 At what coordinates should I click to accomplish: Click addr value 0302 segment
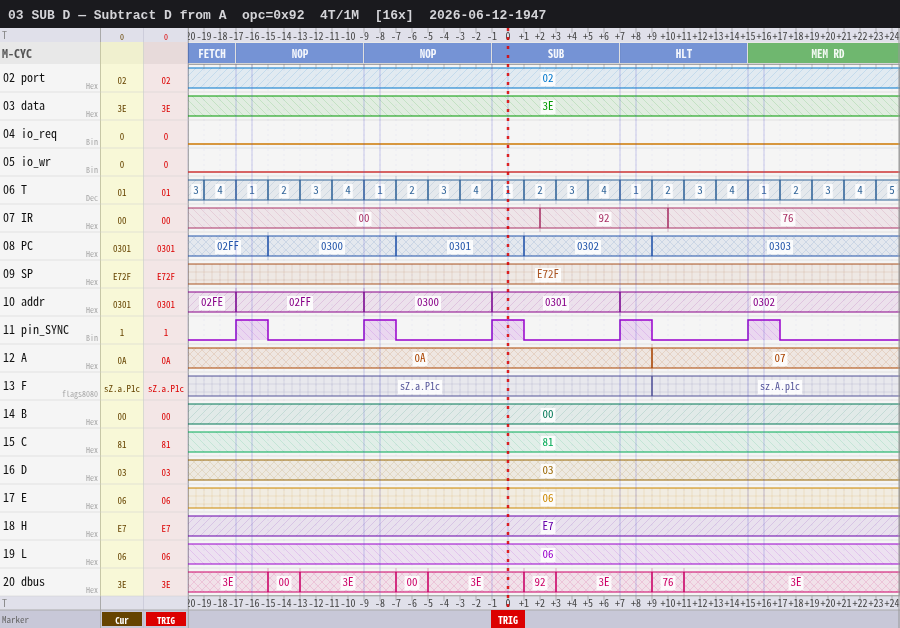tap(760, 302)
